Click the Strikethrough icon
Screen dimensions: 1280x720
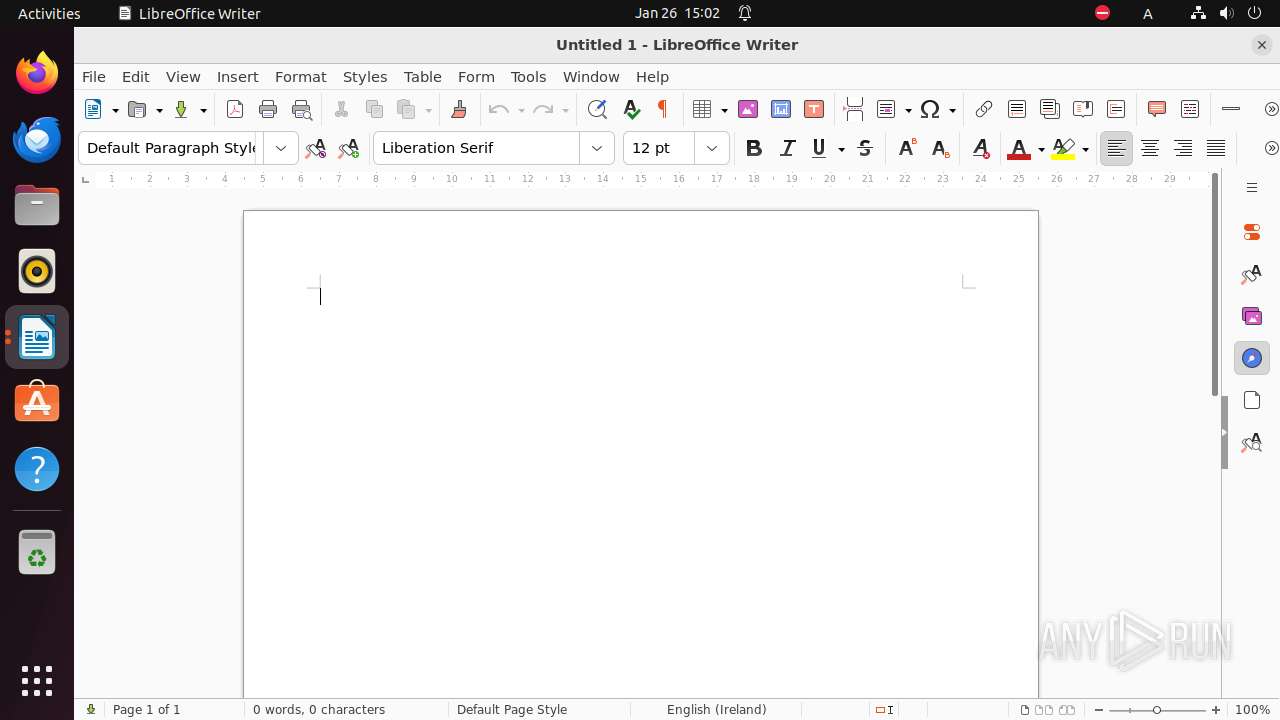[x=865, y=148]
